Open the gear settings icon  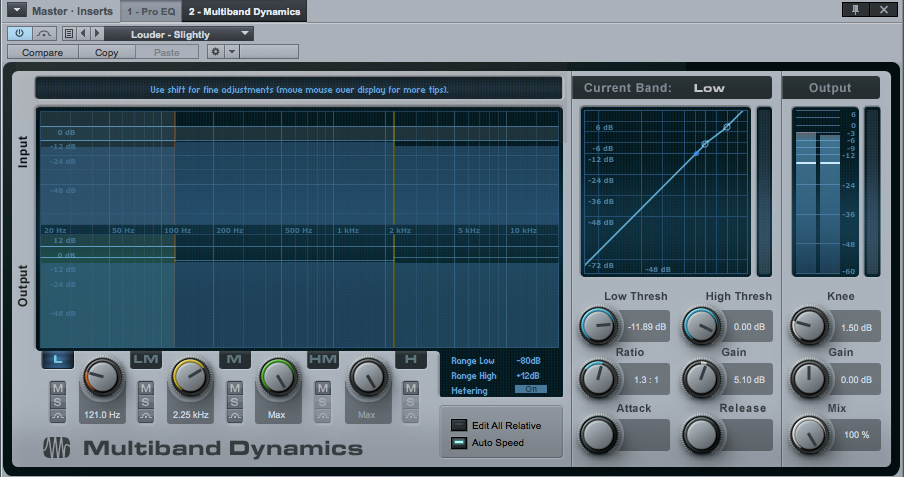(x=216, y=52)
